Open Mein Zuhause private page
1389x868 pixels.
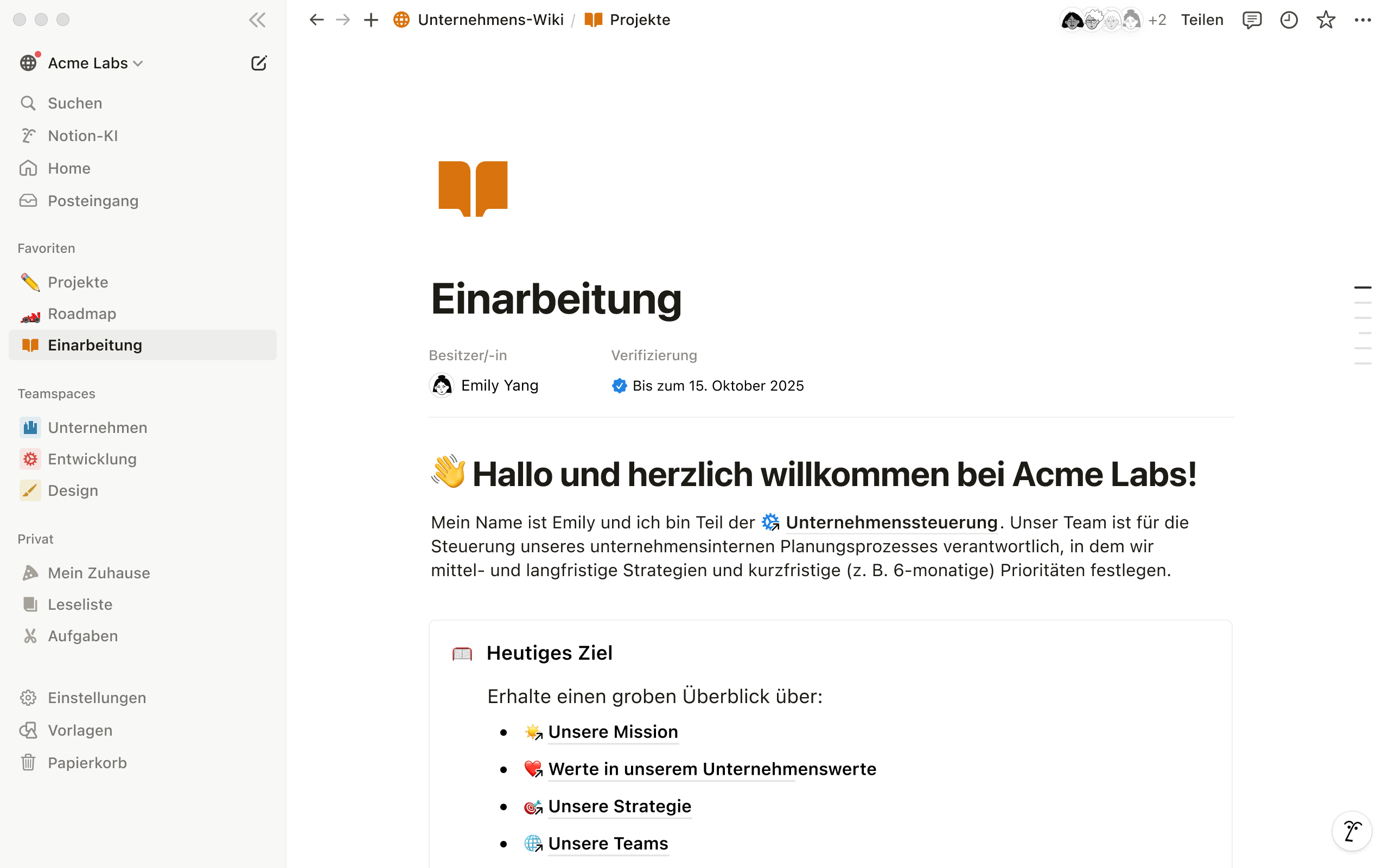[142, 573]
